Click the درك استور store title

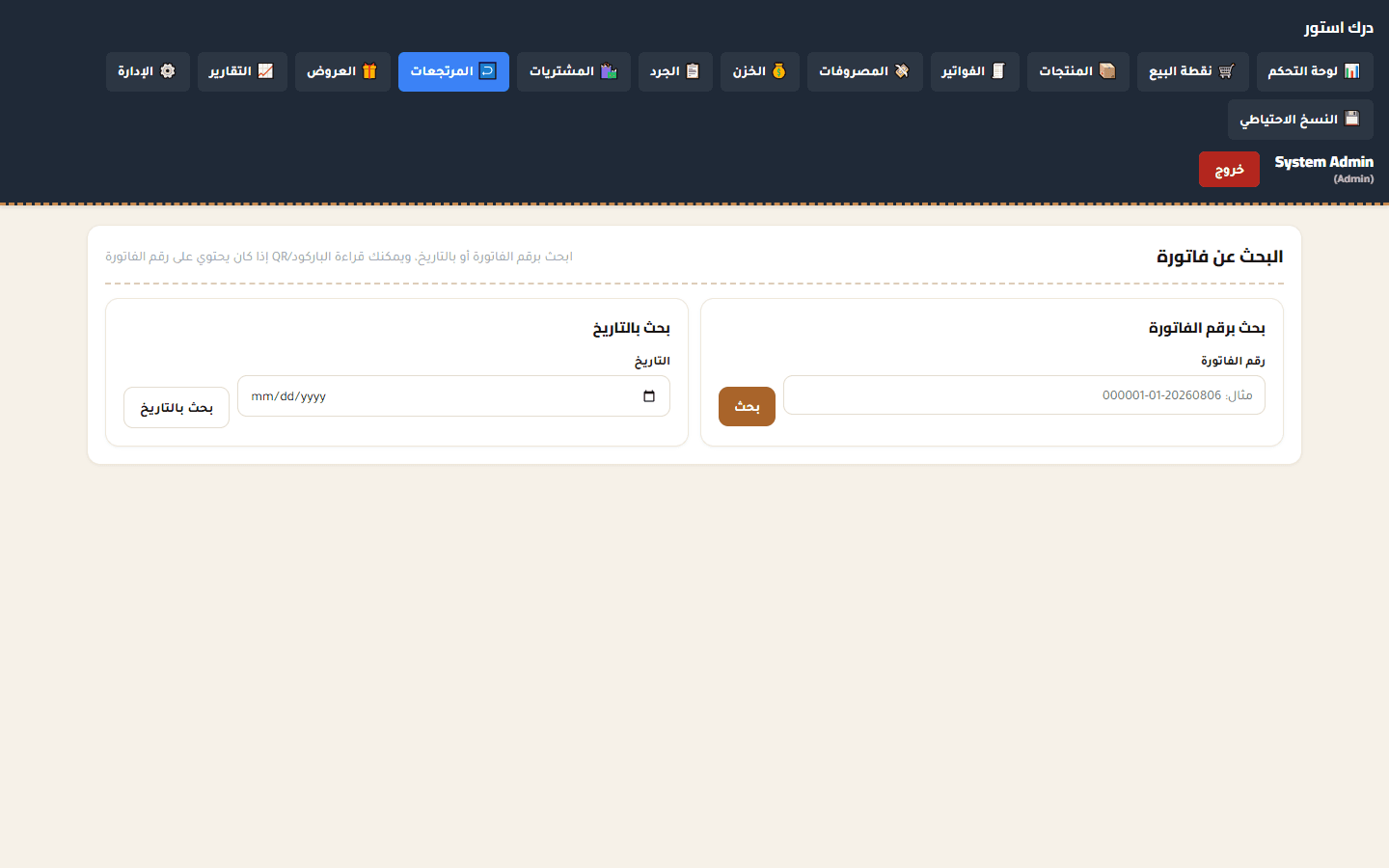(x=1338, y=27)
